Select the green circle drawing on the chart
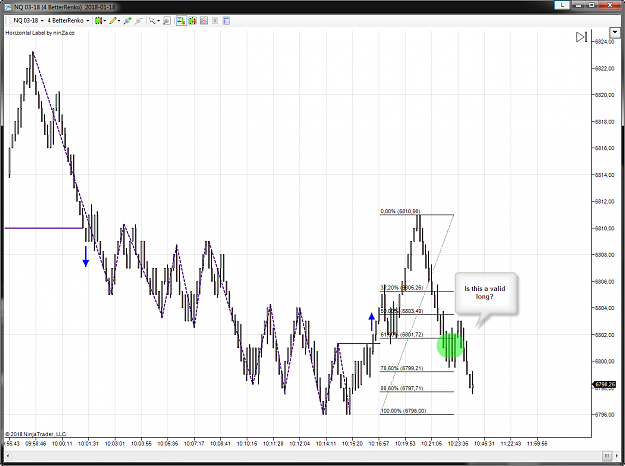This screenshot has height=466, width=625. pyautogui.click(x=450, y=345)
